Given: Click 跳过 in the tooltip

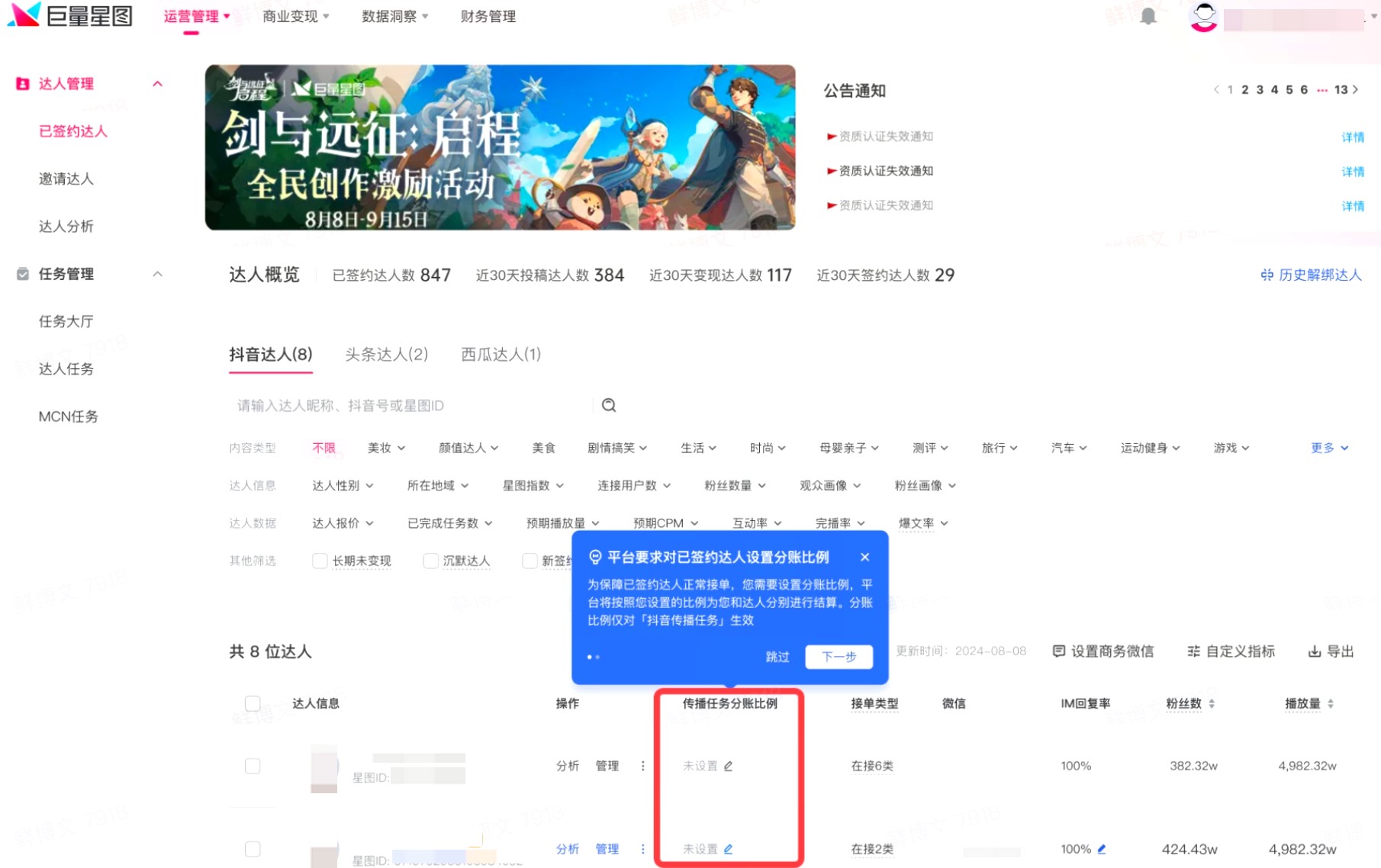Looking at the screenshot, I should pos(777,657).
